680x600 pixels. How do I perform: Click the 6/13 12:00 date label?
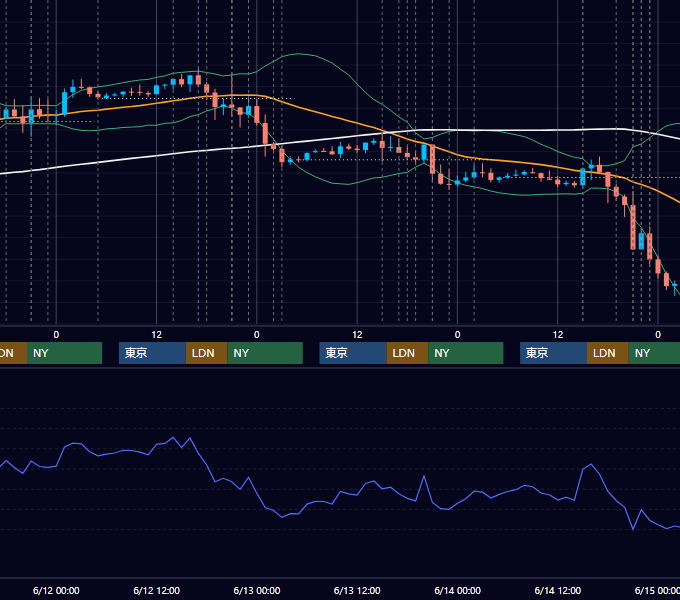coord(357,590)
